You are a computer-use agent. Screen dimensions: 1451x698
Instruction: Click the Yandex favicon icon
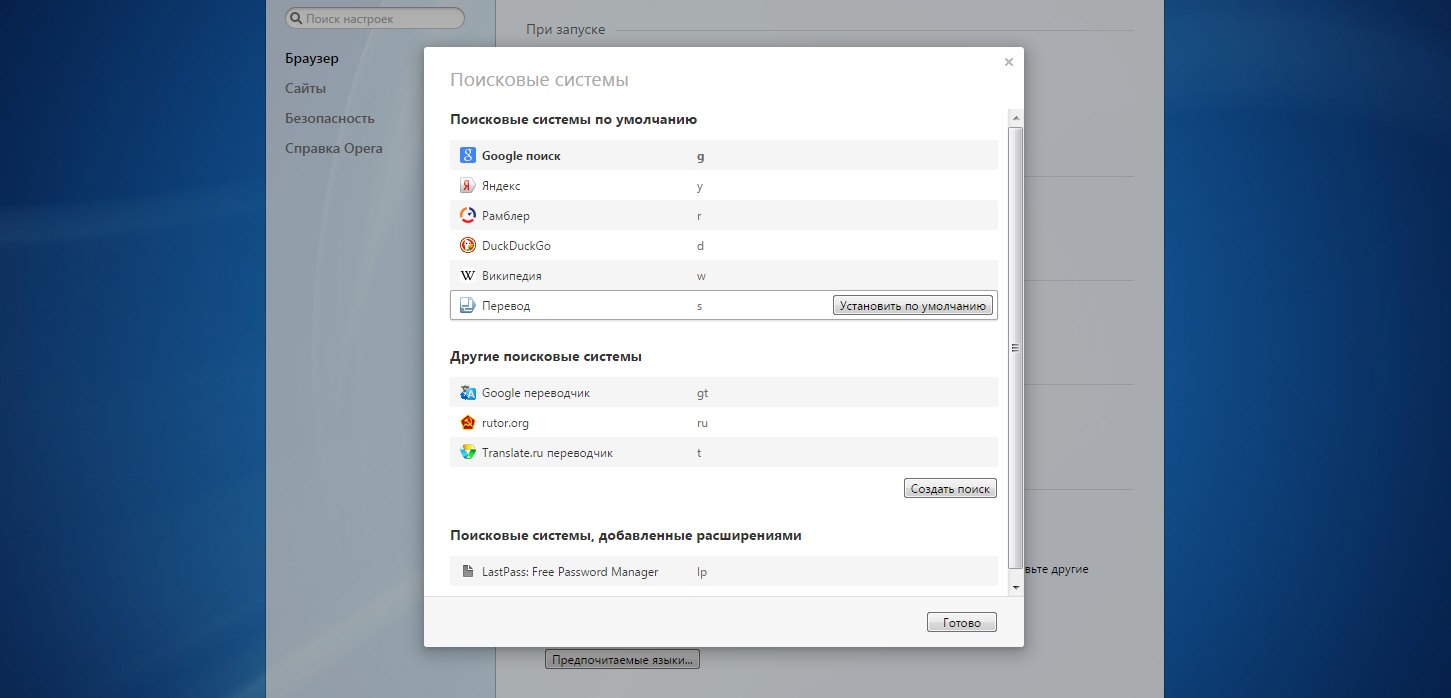[467, 185]
